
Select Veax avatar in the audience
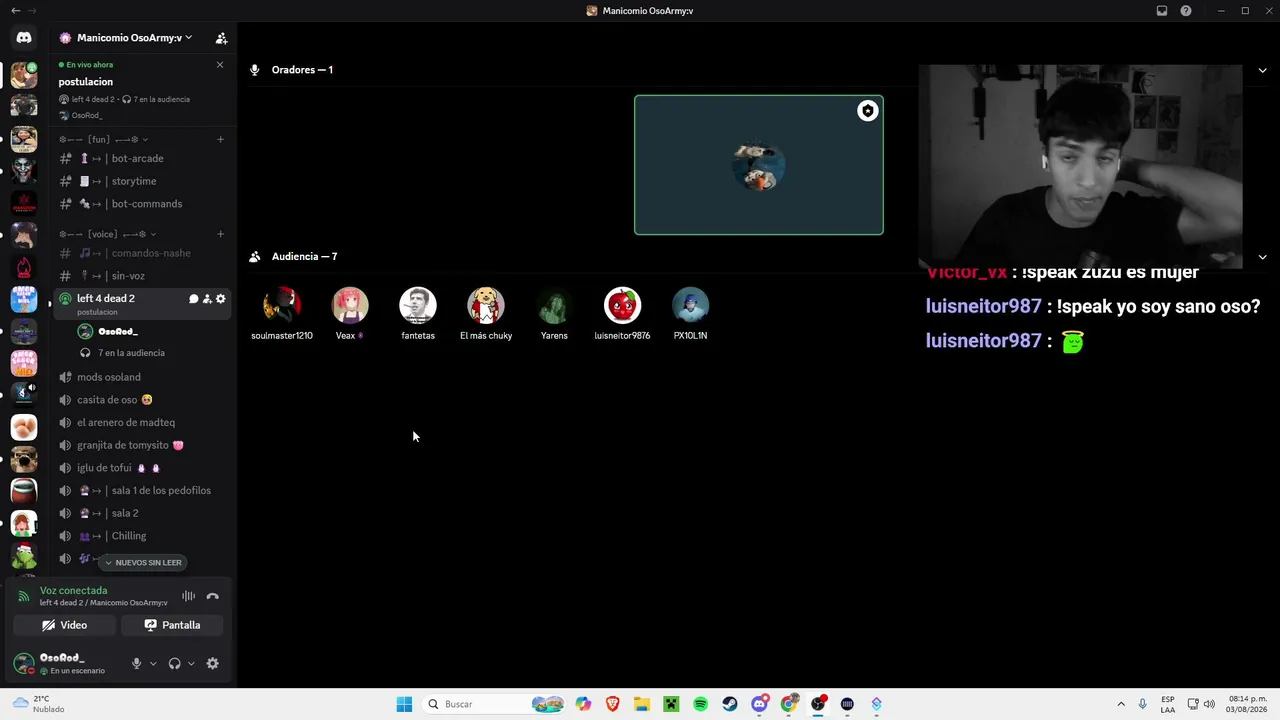(350, 306)
